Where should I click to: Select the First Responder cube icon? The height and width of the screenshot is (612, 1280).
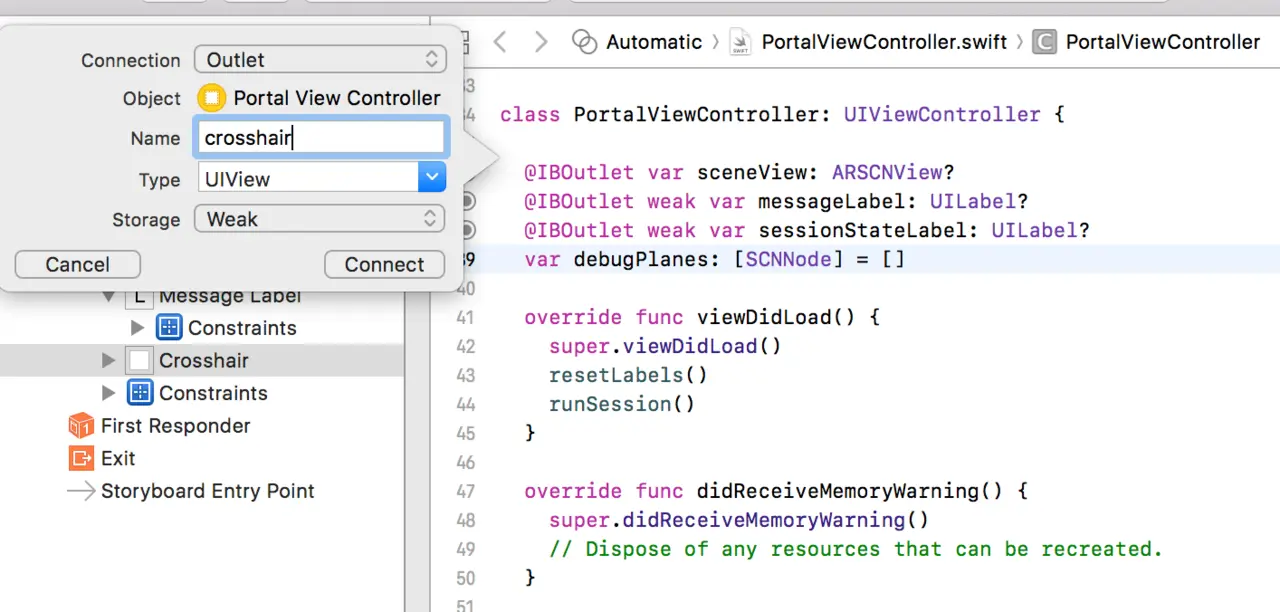click(x=81, y=426)
